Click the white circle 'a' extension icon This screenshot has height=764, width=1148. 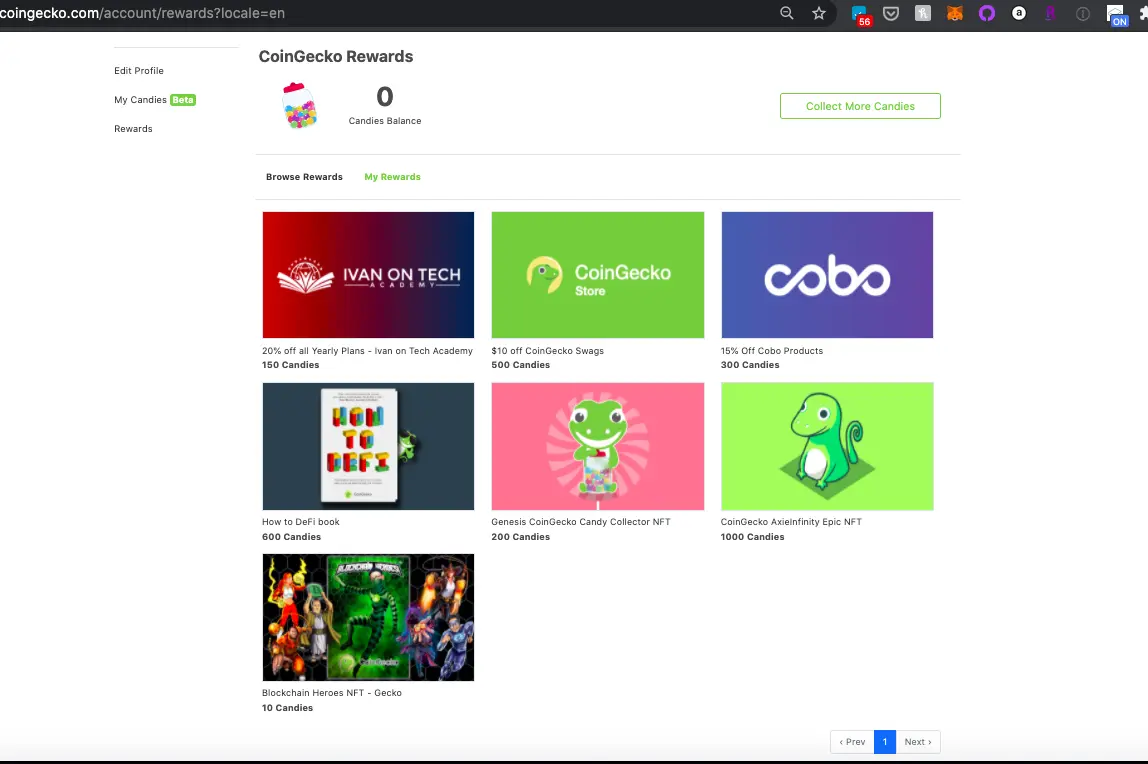pos(1018,13)
